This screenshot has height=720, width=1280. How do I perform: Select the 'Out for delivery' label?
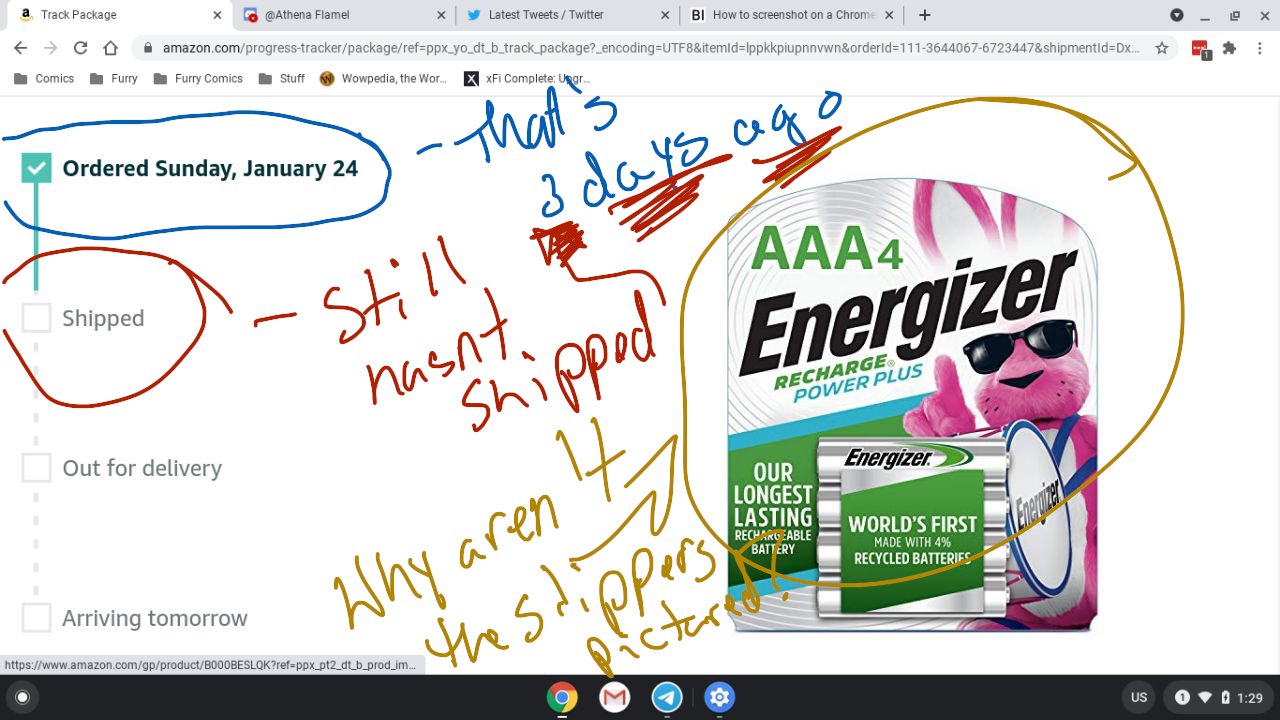coord(142,468)
